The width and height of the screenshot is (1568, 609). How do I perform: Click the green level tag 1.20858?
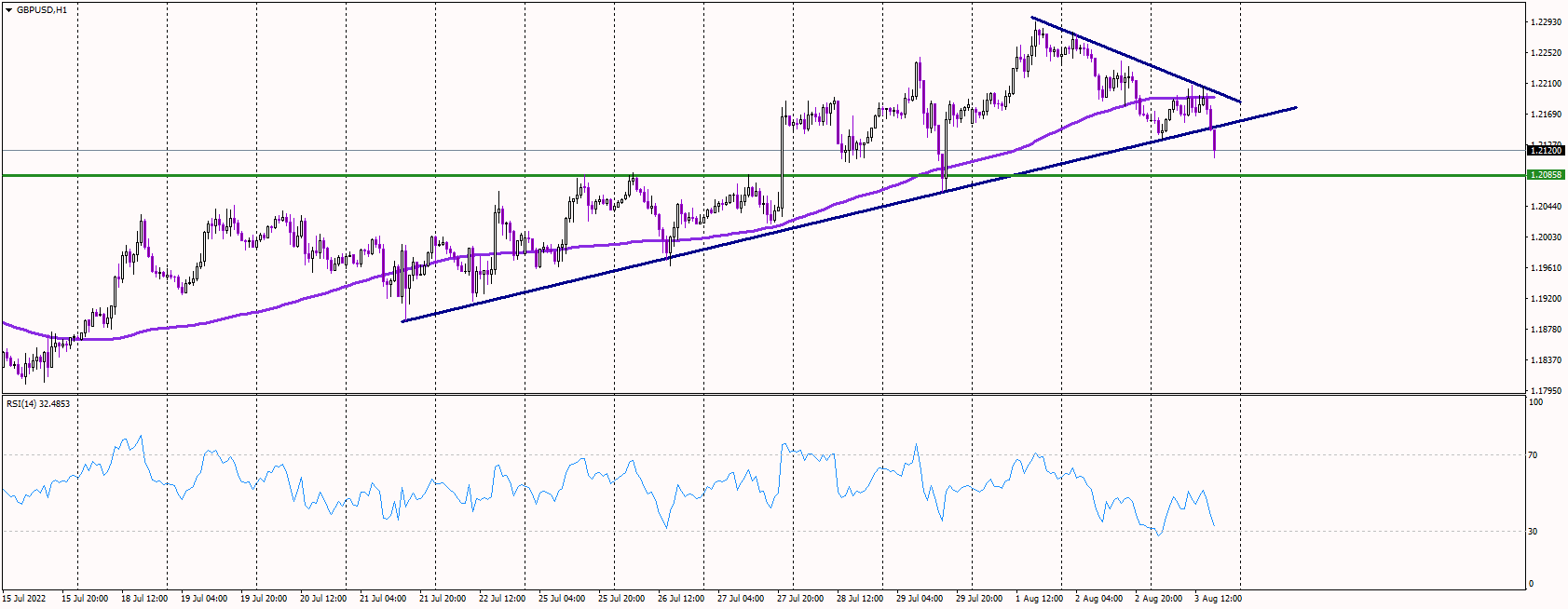pyautogui.click(x=1545, y=175)
